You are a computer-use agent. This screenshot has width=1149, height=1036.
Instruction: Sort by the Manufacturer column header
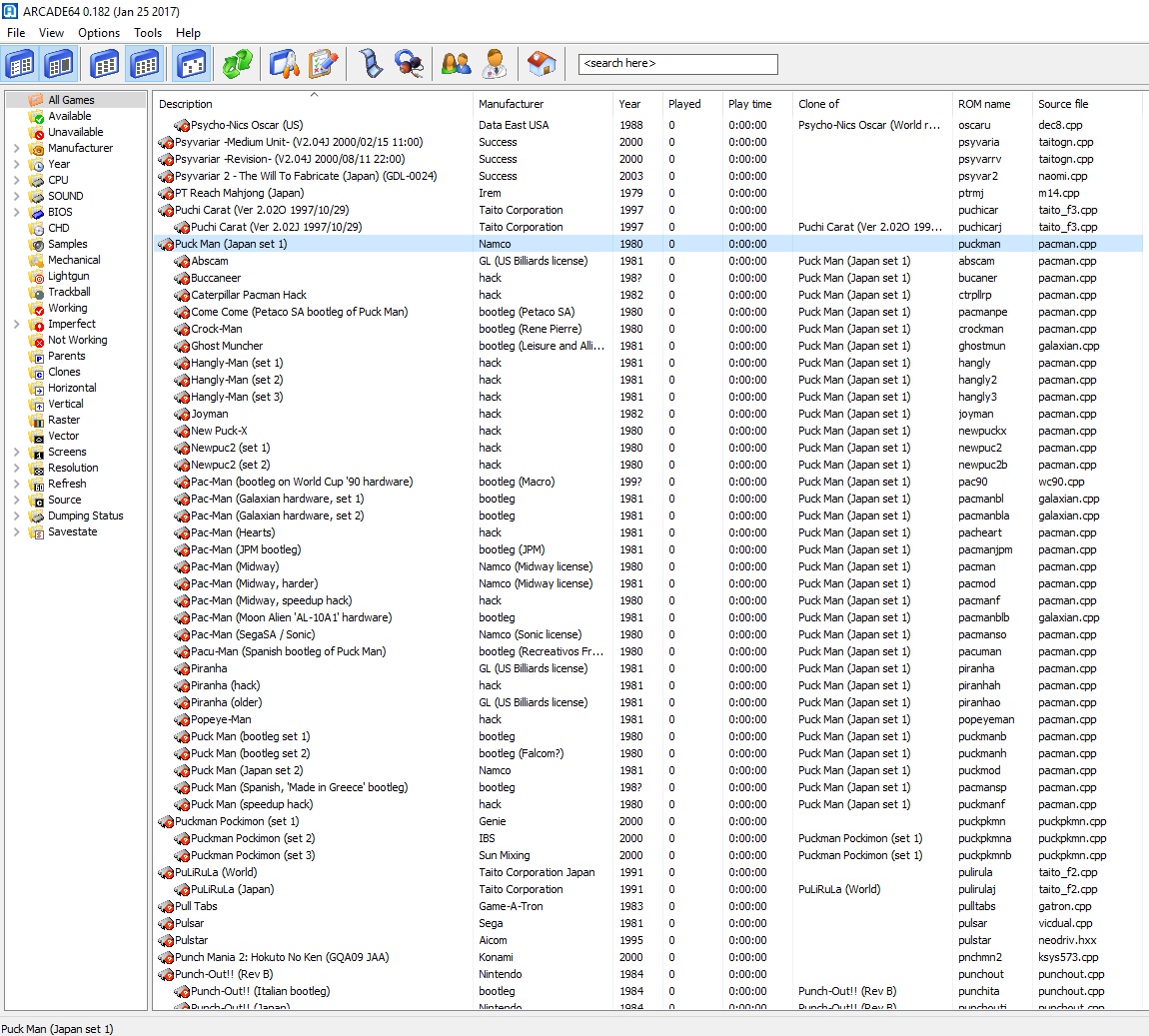click(x=543, y=104)
